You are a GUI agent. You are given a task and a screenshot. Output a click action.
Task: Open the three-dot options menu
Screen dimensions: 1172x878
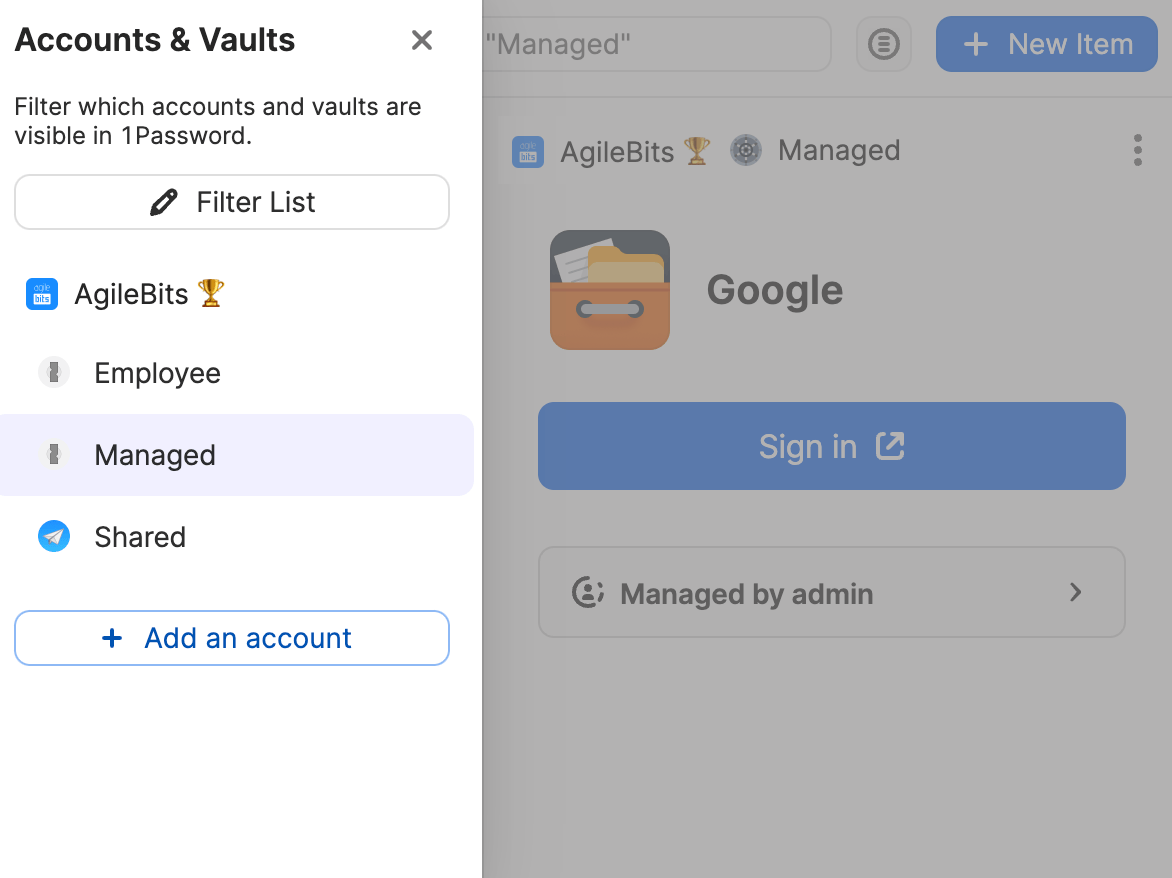point(1137,150)
